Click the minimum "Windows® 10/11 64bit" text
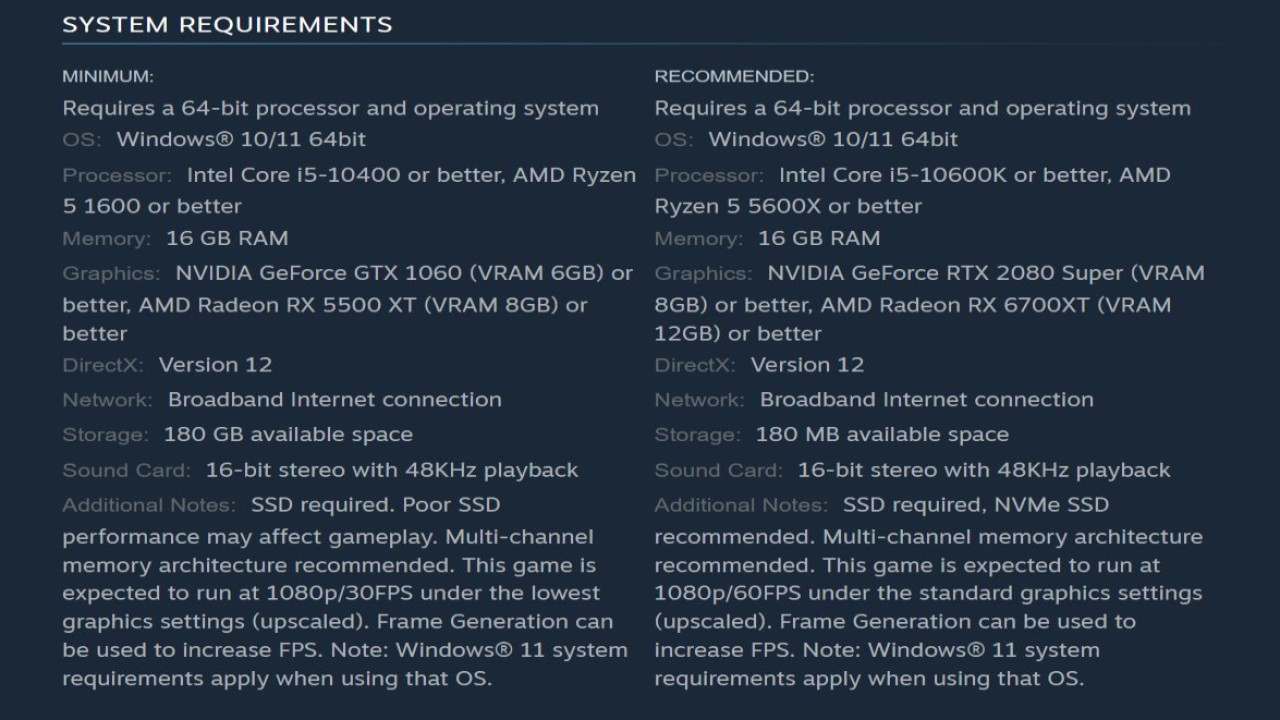This screenshot has height=720, width=1280. click(x=241, y=140)
